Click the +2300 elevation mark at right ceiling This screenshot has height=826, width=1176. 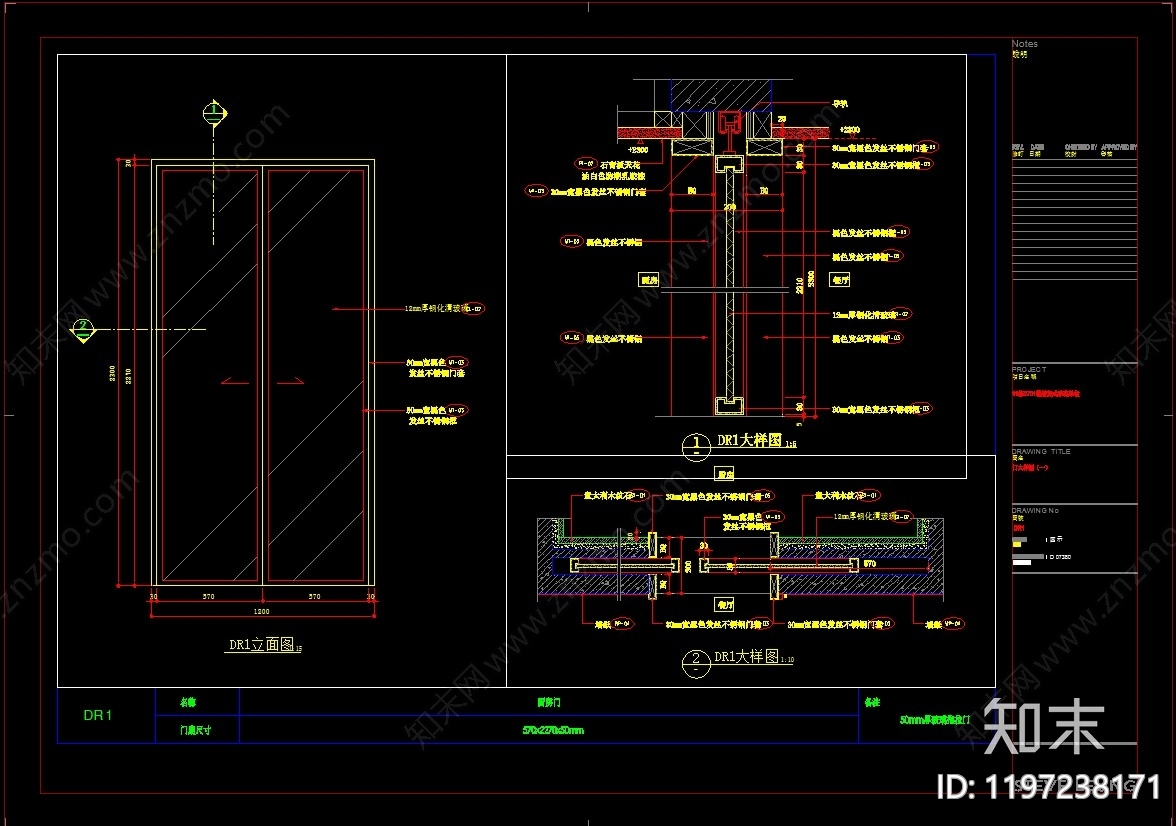click(x=850, y=130)
